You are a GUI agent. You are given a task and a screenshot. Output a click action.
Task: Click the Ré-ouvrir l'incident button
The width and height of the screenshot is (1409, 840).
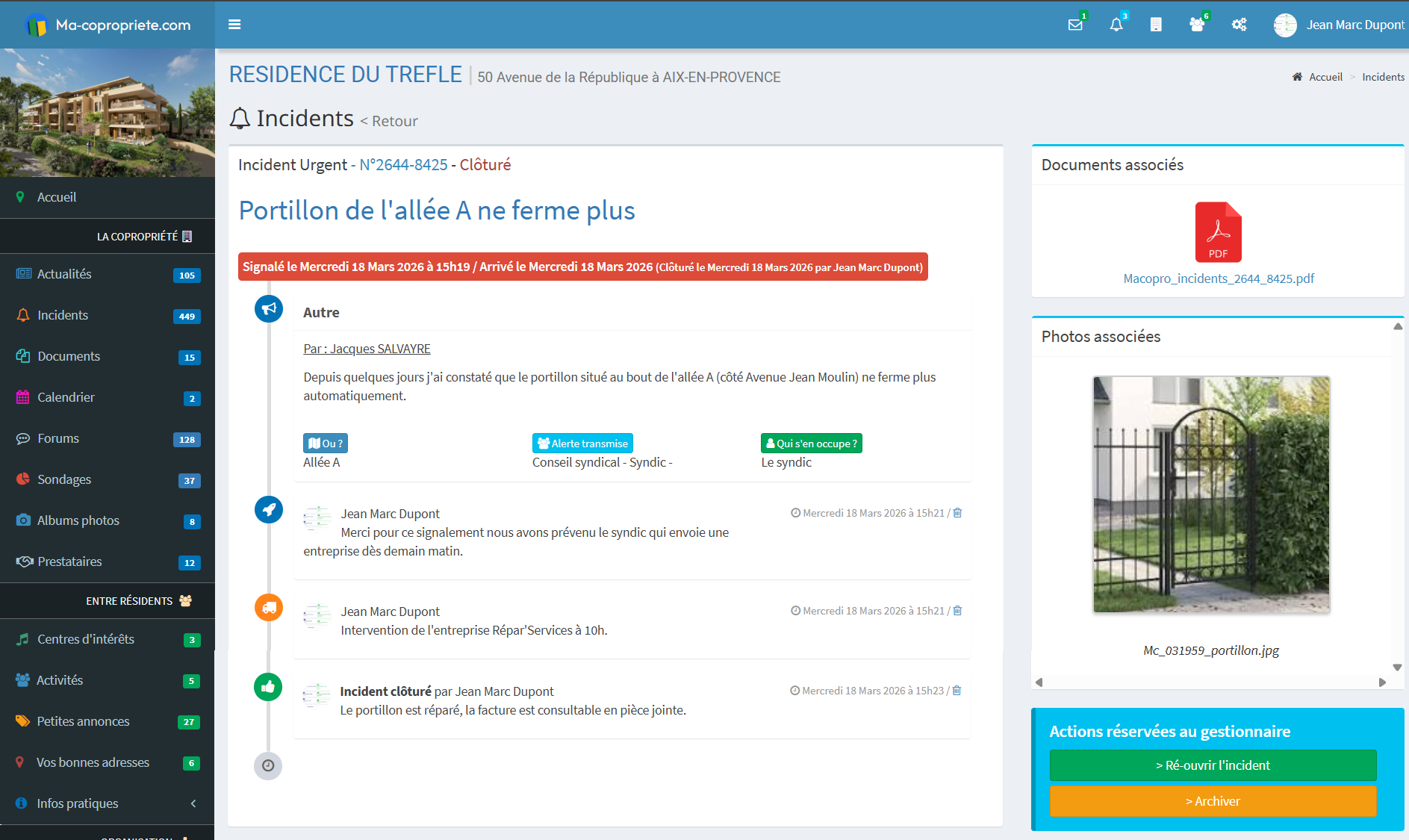click(x=1213, y=765)
